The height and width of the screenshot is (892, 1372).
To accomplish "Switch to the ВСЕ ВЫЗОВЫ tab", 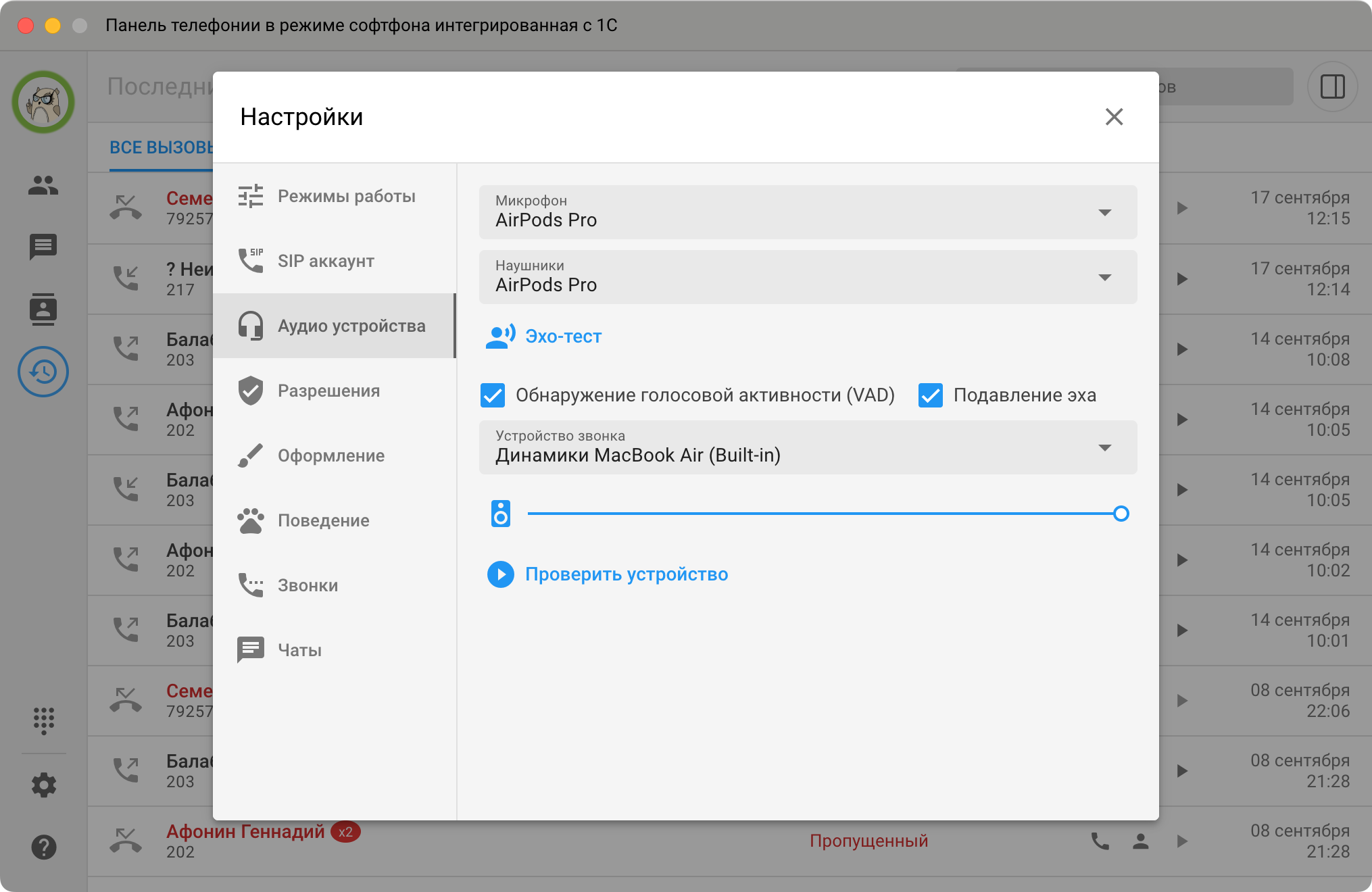I will click(x=161, y=147).
